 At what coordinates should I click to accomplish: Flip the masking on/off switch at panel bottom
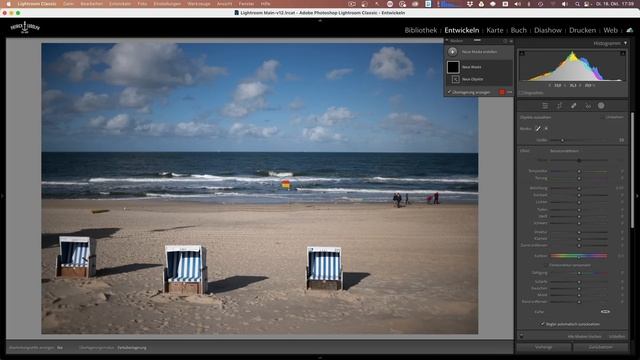(x=521, y=336)
